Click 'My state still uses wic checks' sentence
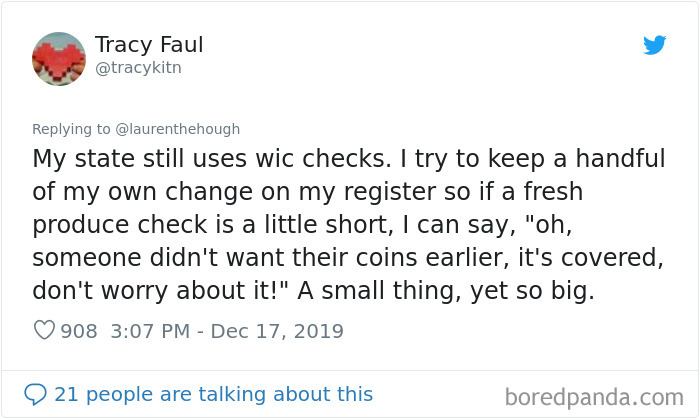This screenshot has width=700, height=419. pos(212,159)
